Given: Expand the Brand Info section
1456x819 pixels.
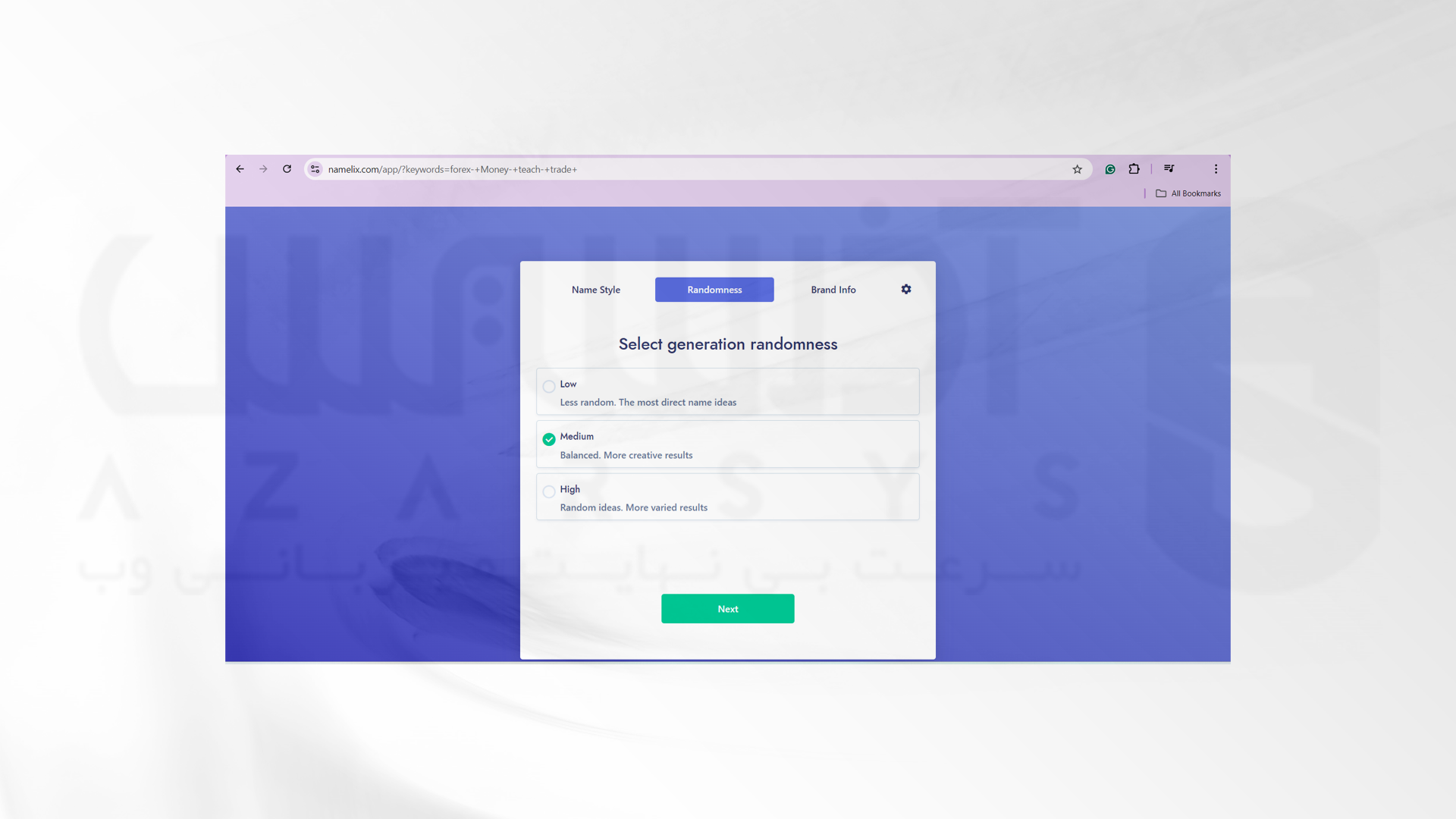Looking at the screenshot, I should (x=833, y=289).
